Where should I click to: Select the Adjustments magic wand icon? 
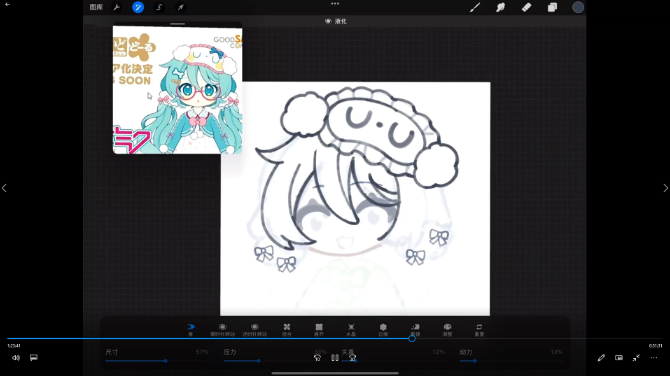pyautogui.click(x=138, y=7)
